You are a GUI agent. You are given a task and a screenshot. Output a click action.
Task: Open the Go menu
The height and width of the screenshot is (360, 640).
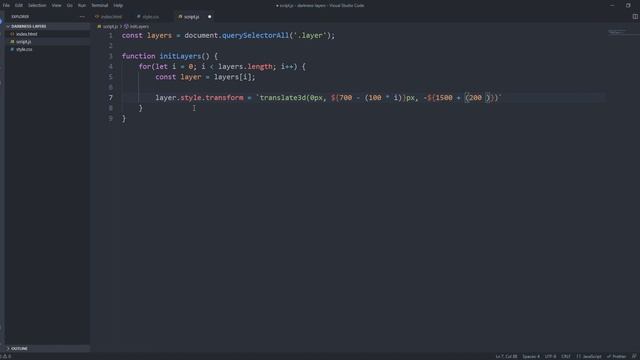tap(69, 5)
